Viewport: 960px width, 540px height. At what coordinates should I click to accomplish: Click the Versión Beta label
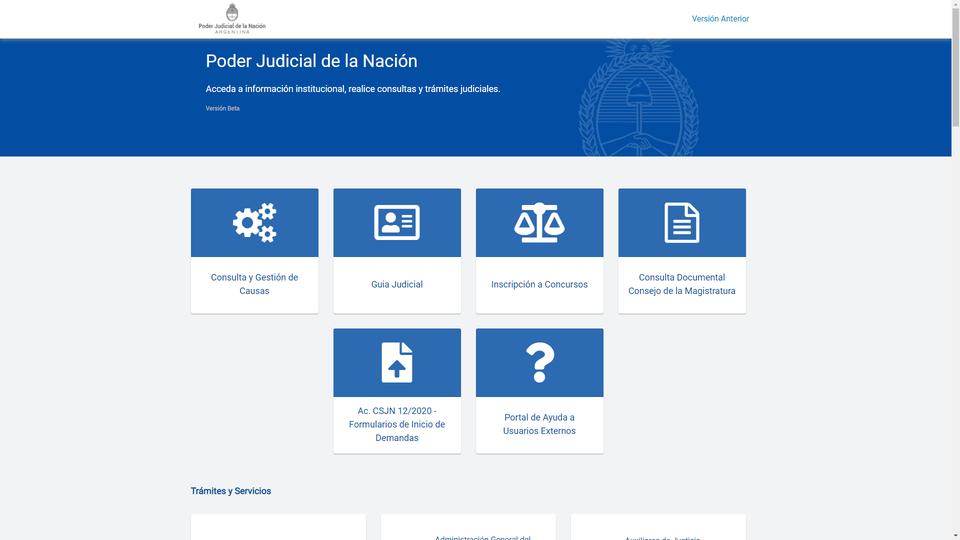[x=222, y=108]
